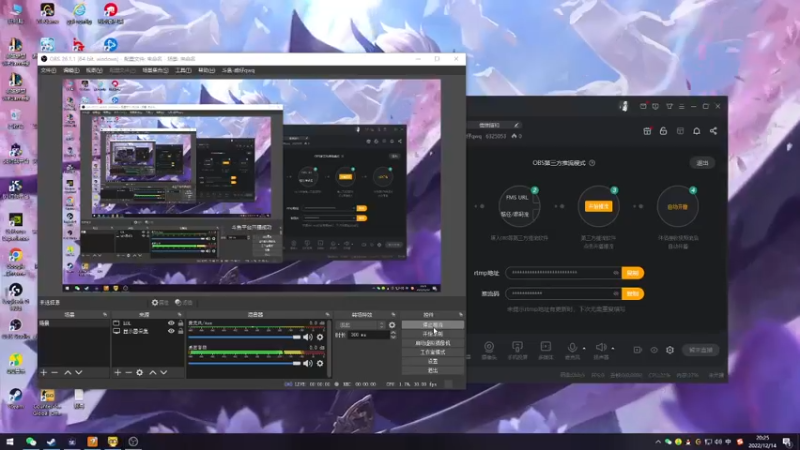Screen dimensions: 800x450
Task: Toggle the eye icon in Douyu bottom bar
Action: [x=654, y=350]
